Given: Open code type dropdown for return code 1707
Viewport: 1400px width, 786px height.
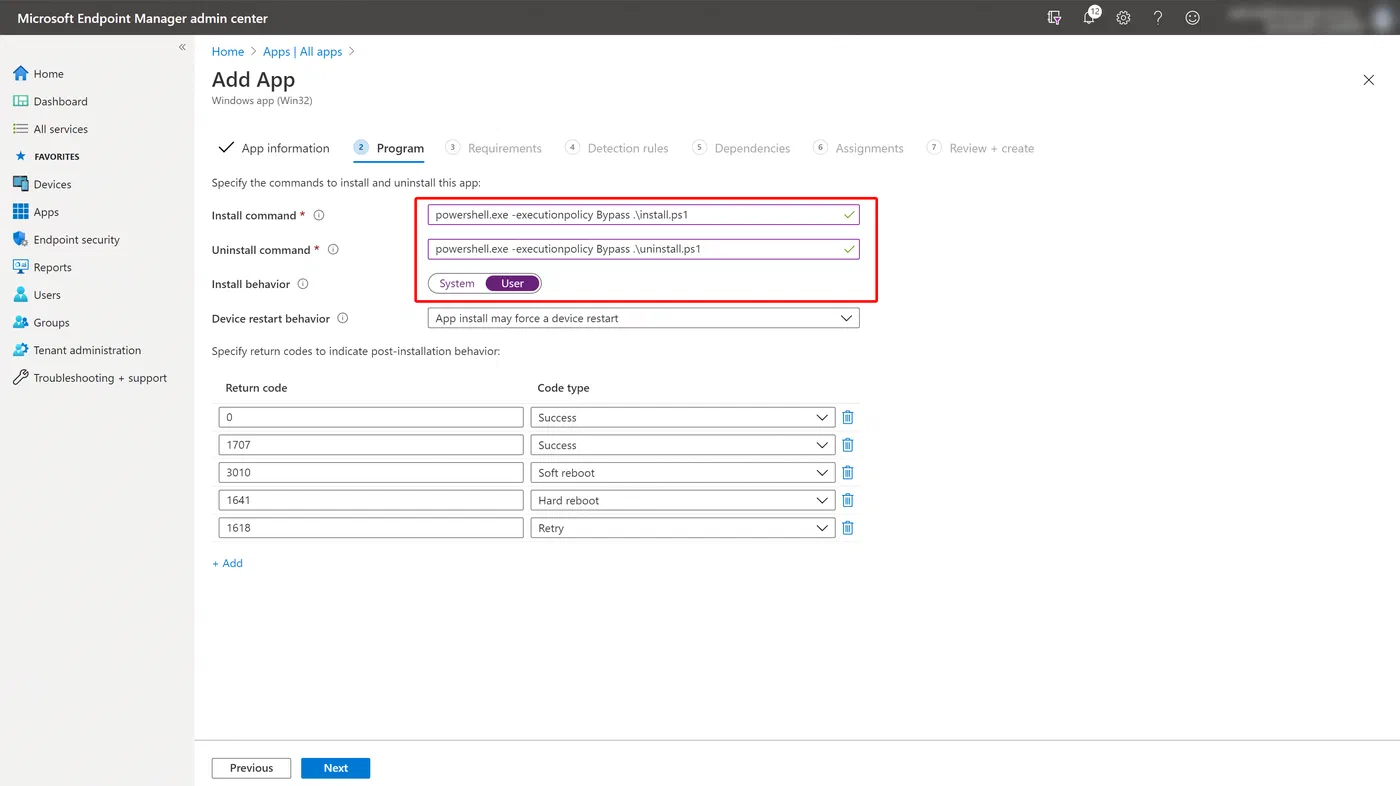Looking at the screenshot, I should click(682, 445).
